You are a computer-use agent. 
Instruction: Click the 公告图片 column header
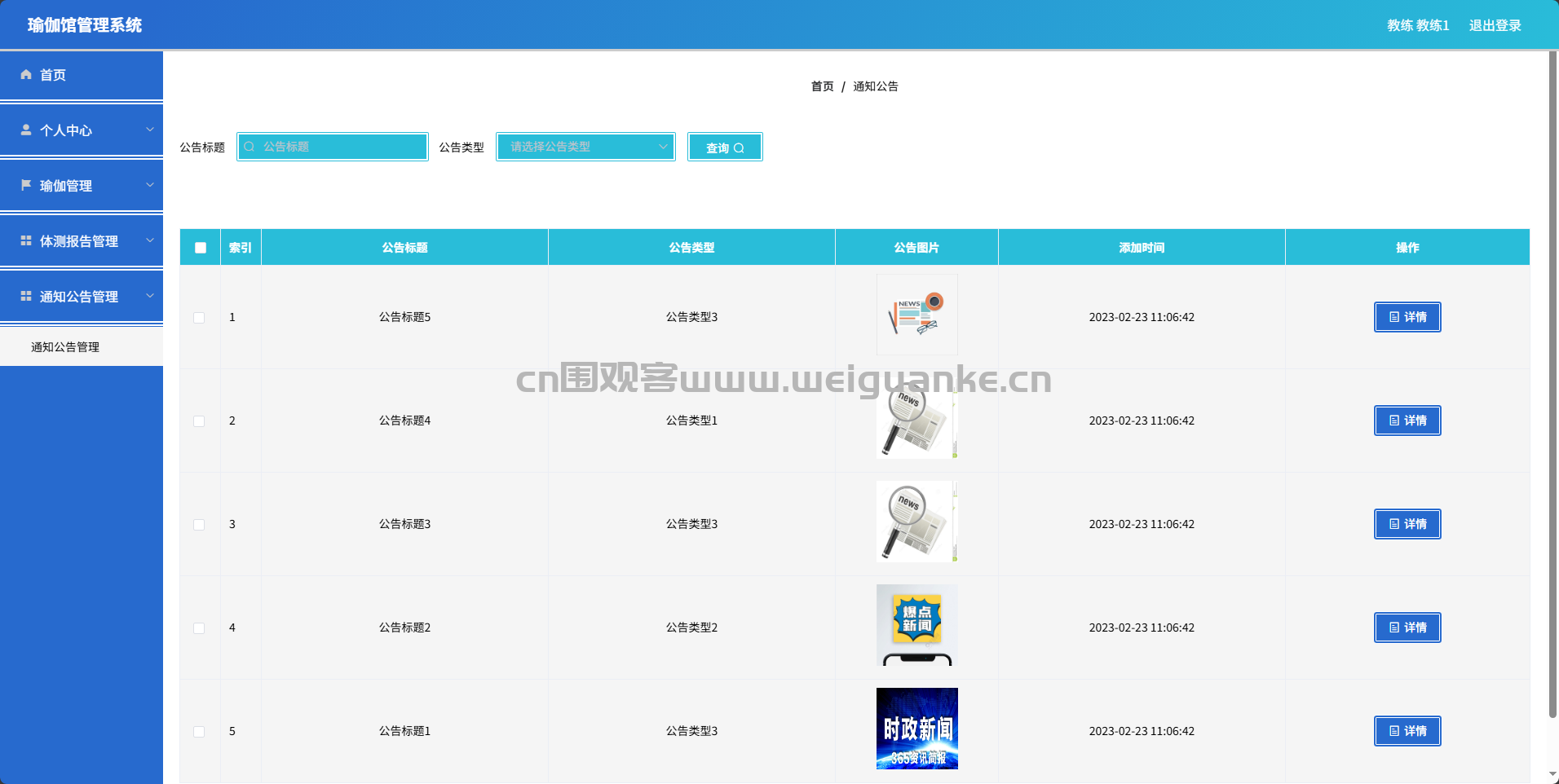click(x=916, y=248)
